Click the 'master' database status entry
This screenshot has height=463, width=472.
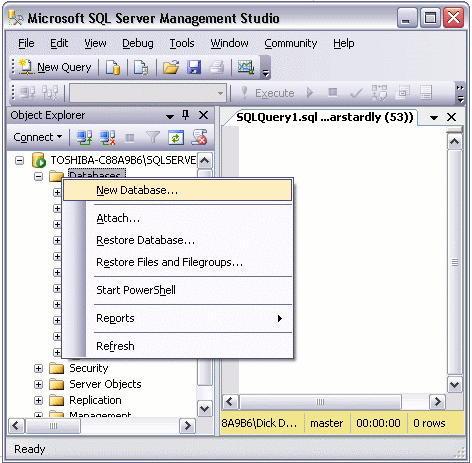point(327,423)
